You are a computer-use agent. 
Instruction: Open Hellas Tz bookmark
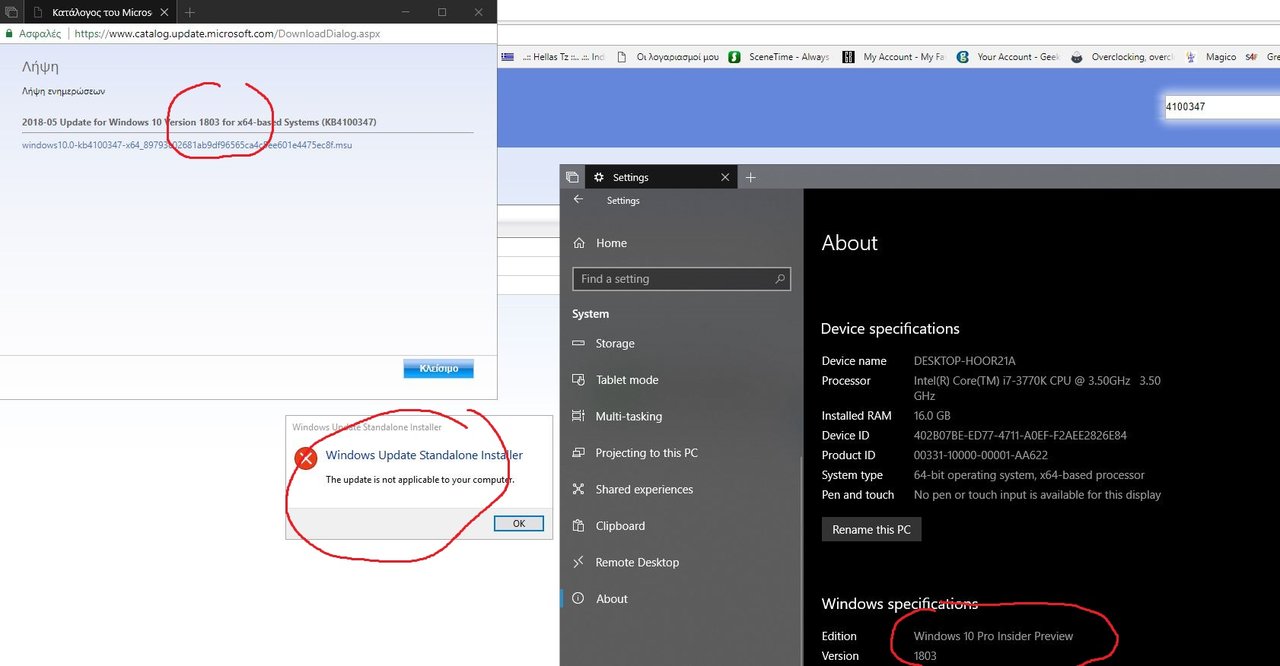point(554,57)
